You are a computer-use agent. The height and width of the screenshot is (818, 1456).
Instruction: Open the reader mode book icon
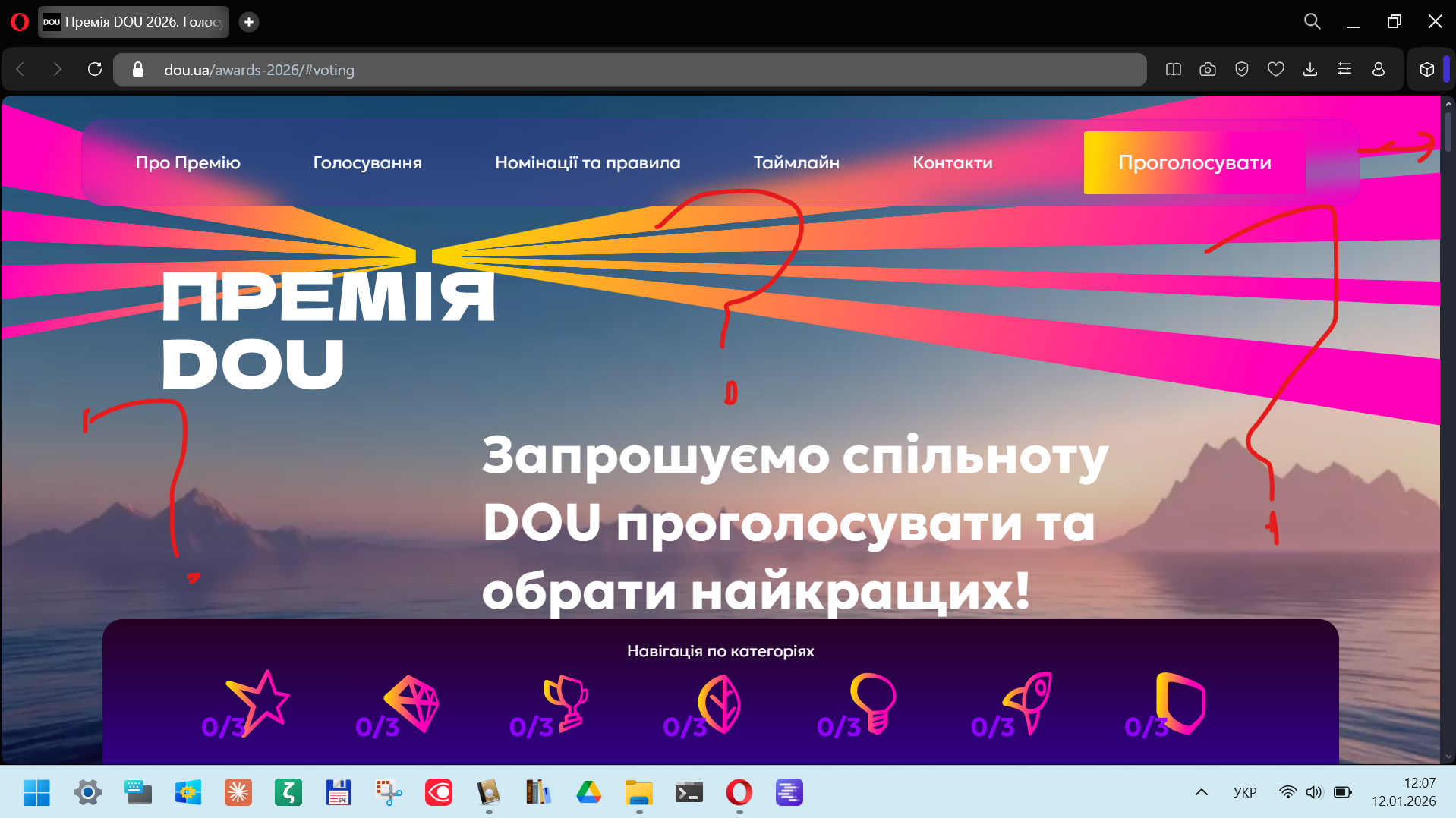tap(1174, 69)
